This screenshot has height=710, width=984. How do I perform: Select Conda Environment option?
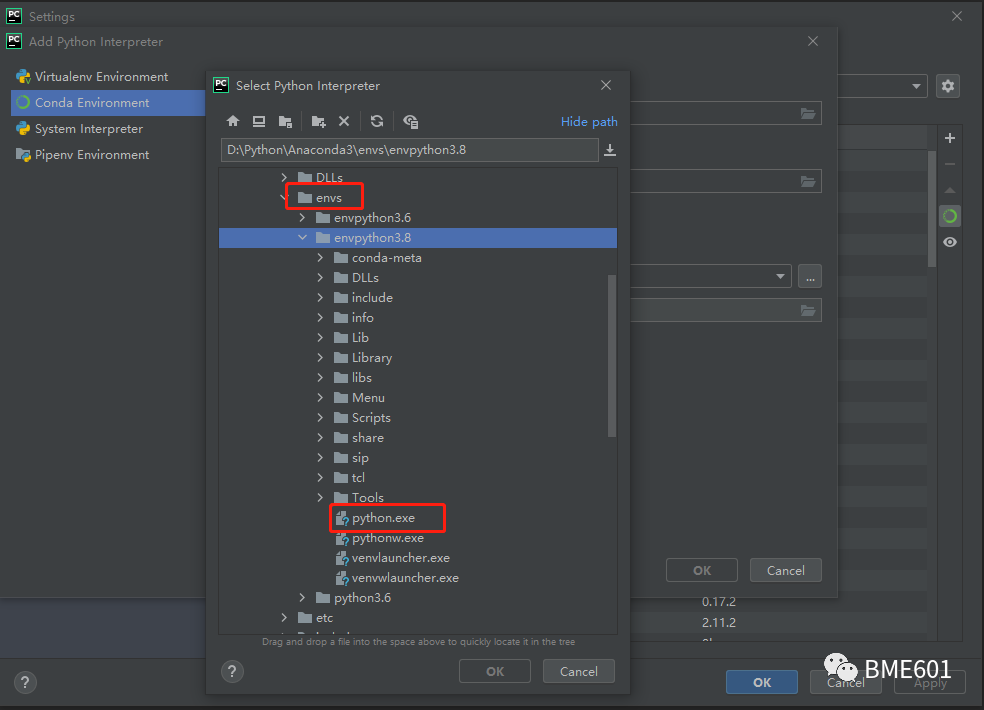pyautogui.click(x=108, y=103)
